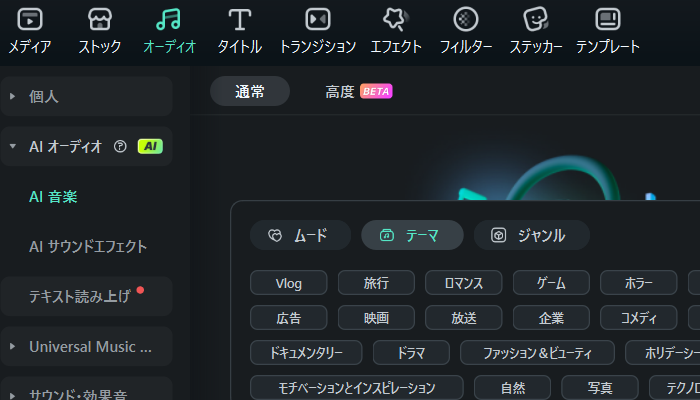This screenshot has width=700, height=400.
Task: Choose the ロマンス theme tag
Action: point(463,283)
